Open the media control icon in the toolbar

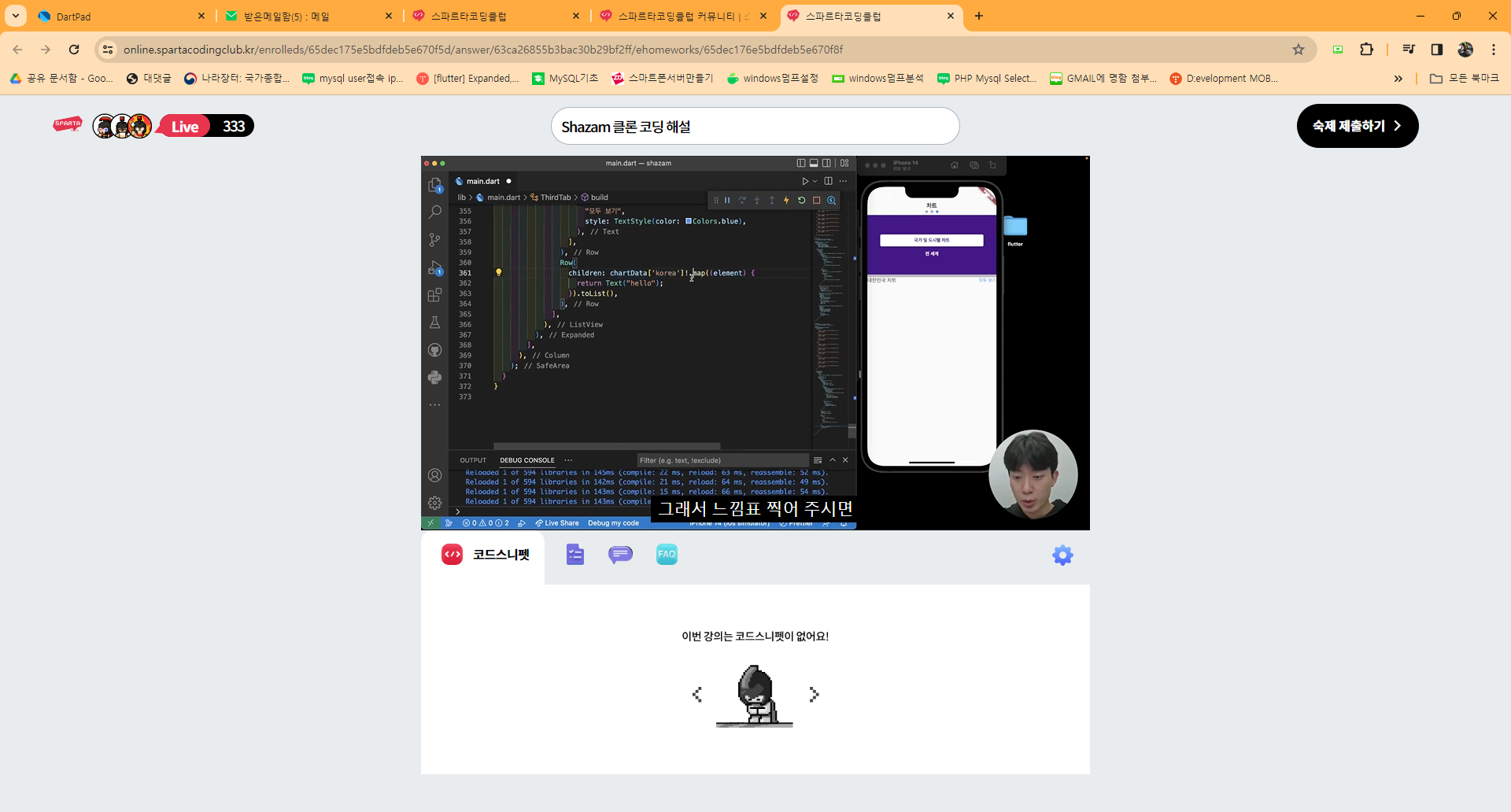[1409, 50]
